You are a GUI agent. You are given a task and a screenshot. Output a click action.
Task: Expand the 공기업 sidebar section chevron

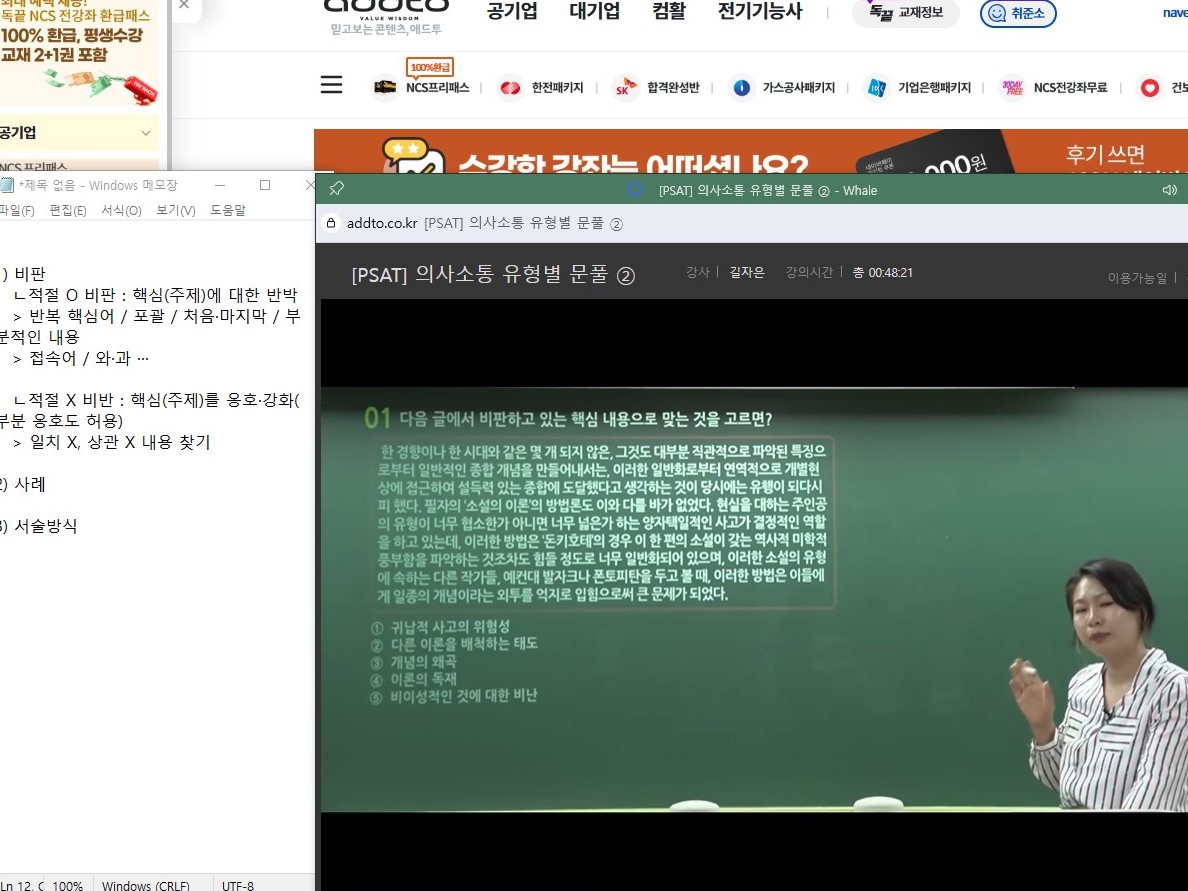pyautogui.click(x=146, y=133)
